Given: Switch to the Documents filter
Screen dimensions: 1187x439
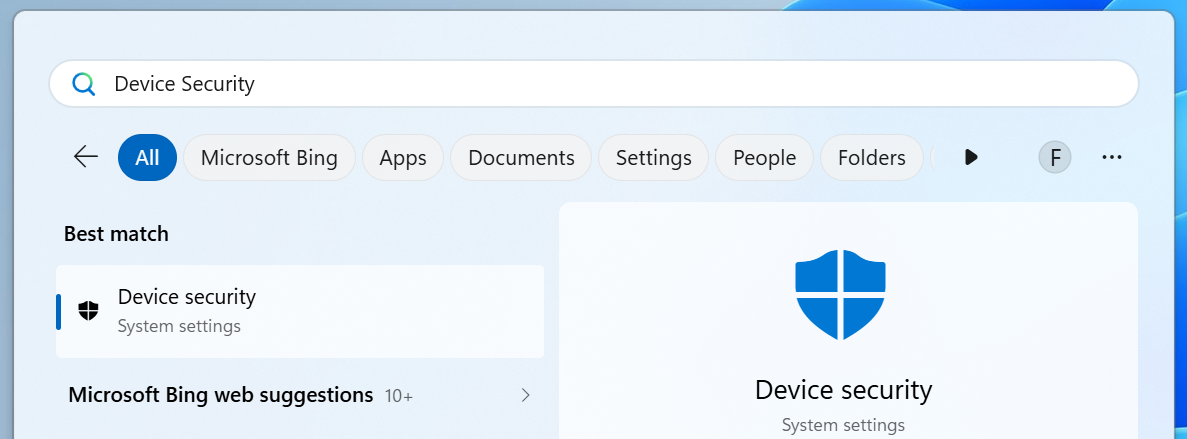Looking at the screenshot, I should [521, 157].
